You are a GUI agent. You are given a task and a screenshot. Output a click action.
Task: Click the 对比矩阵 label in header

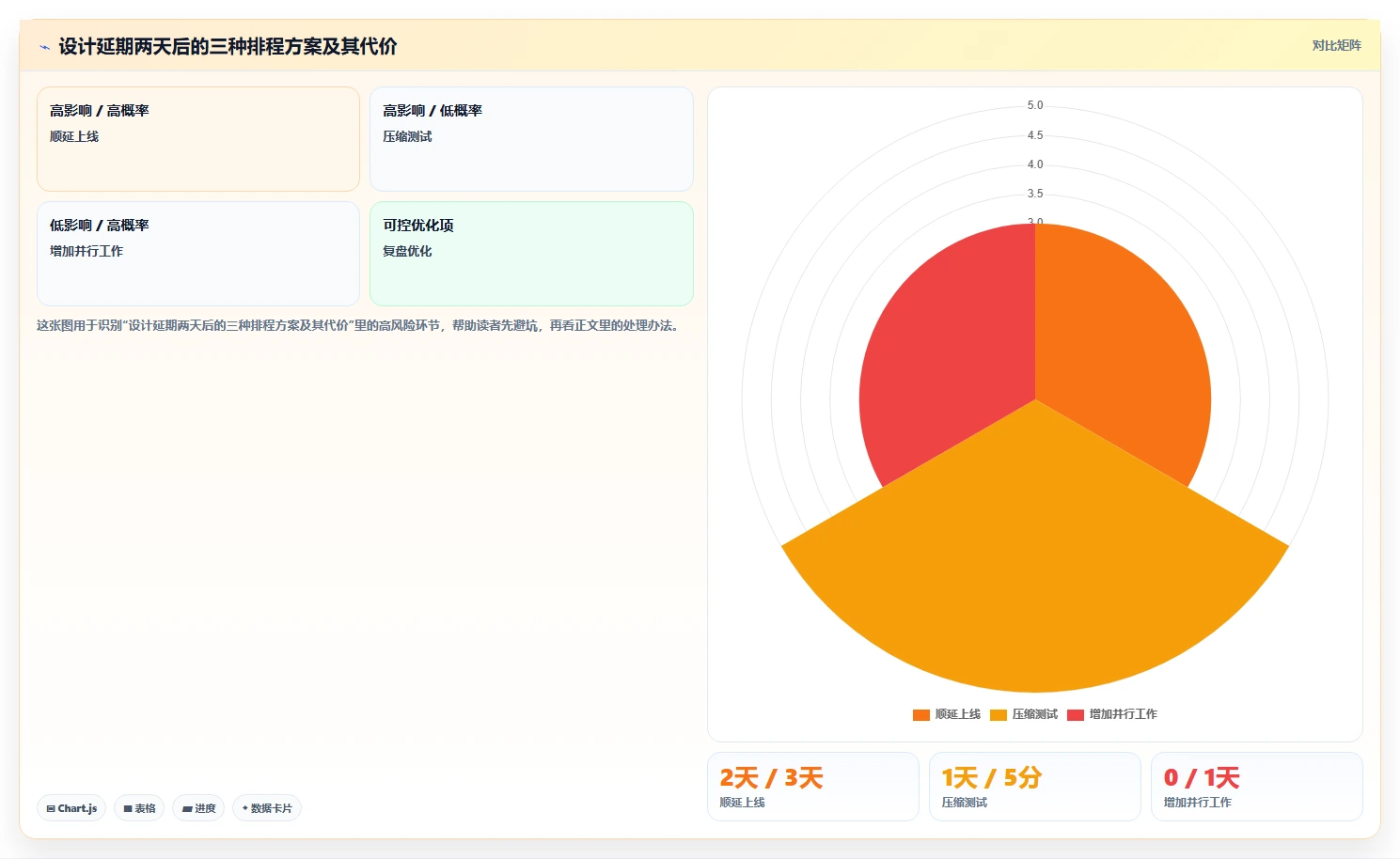(x=1336, y=45)
